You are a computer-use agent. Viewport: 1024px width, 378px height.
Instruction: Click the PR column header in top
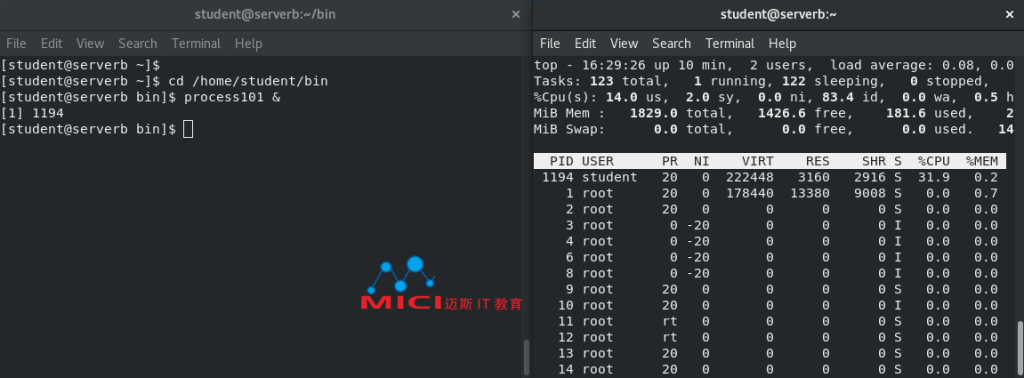click(x=670, y=161)
